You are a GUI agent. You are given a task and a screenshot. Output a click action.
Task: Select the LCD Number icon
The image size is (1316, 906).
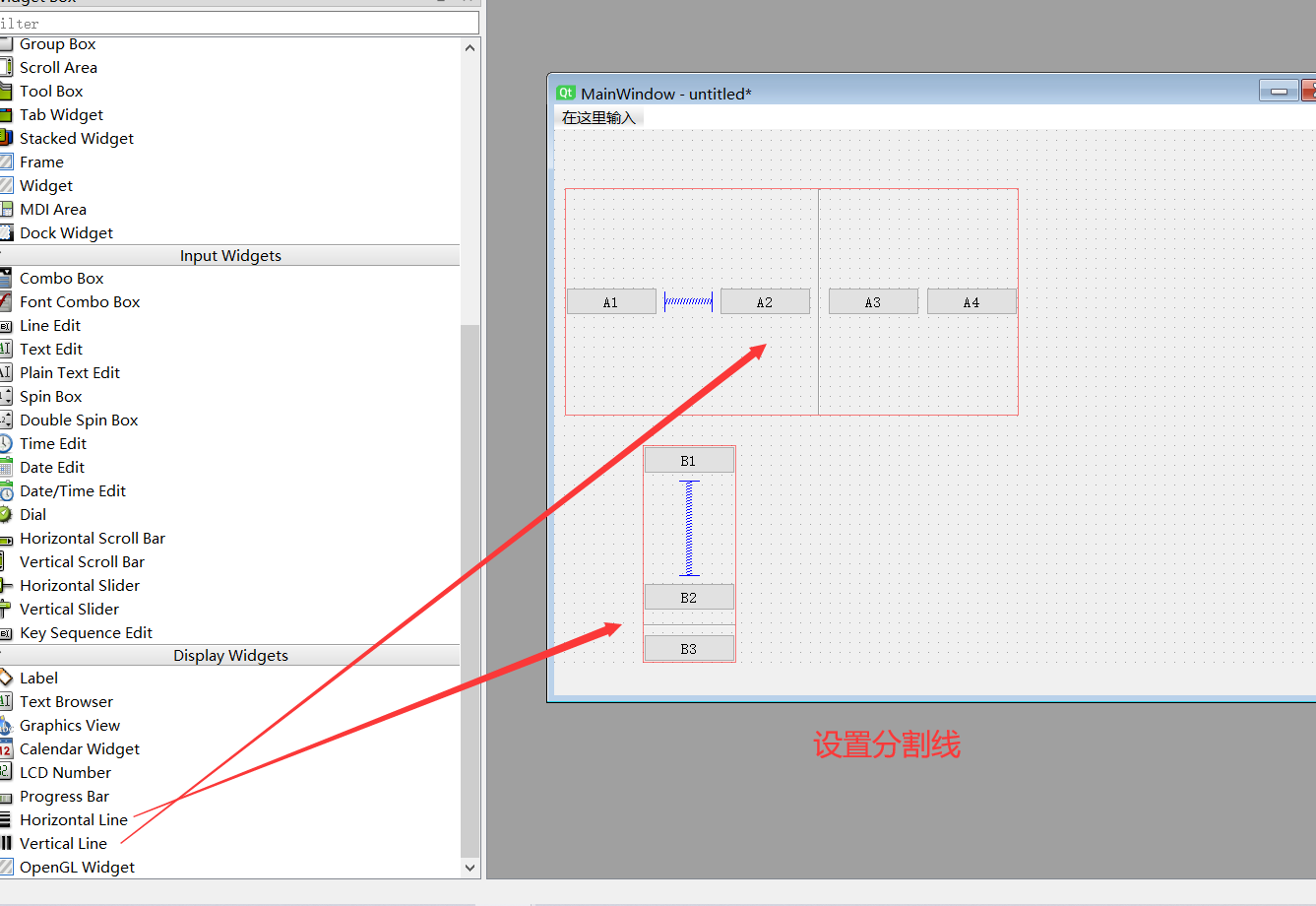(6, 772)
